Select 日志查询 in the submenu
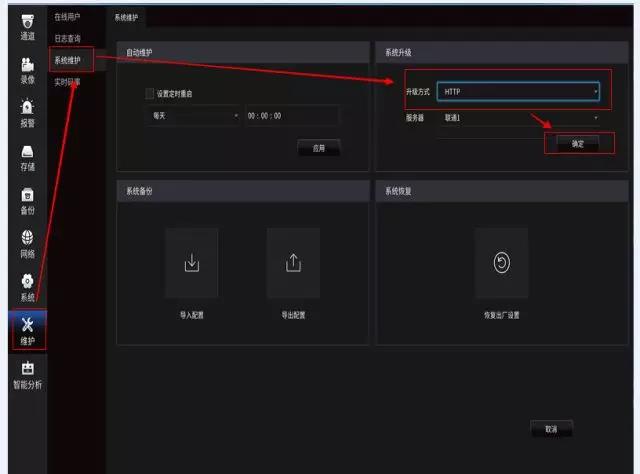 point(67,38)
